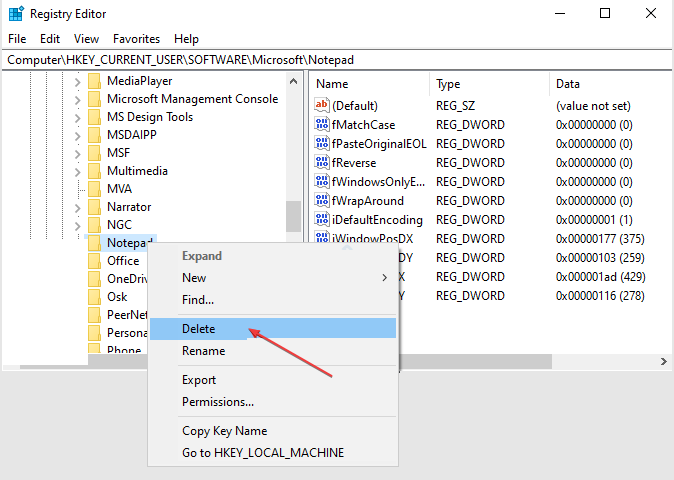
Task: Click the fWrapAround DWORD value icon
Action: (x=322, y=201)
